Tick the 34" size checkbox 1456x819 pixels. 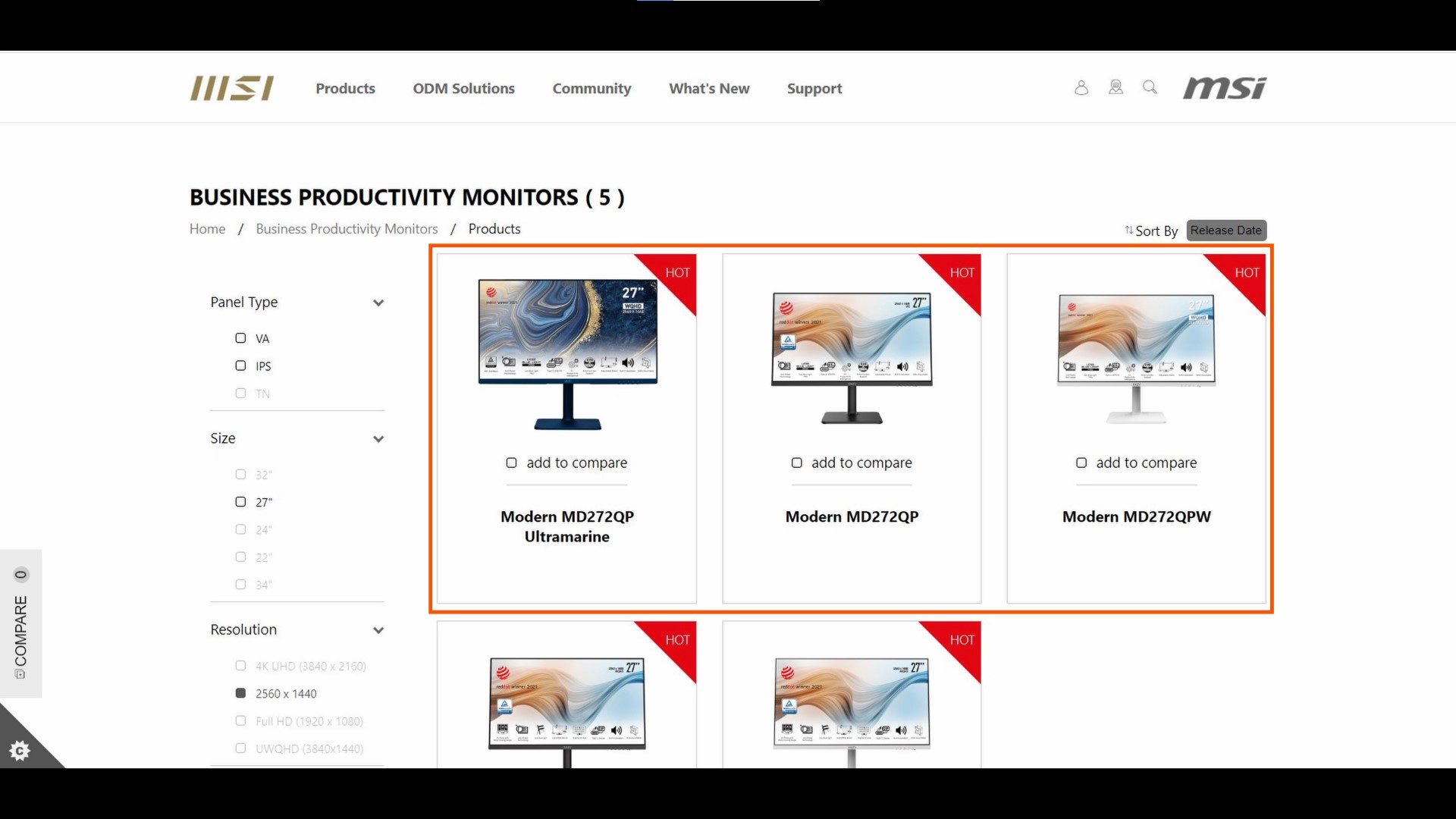pos(240,585)
